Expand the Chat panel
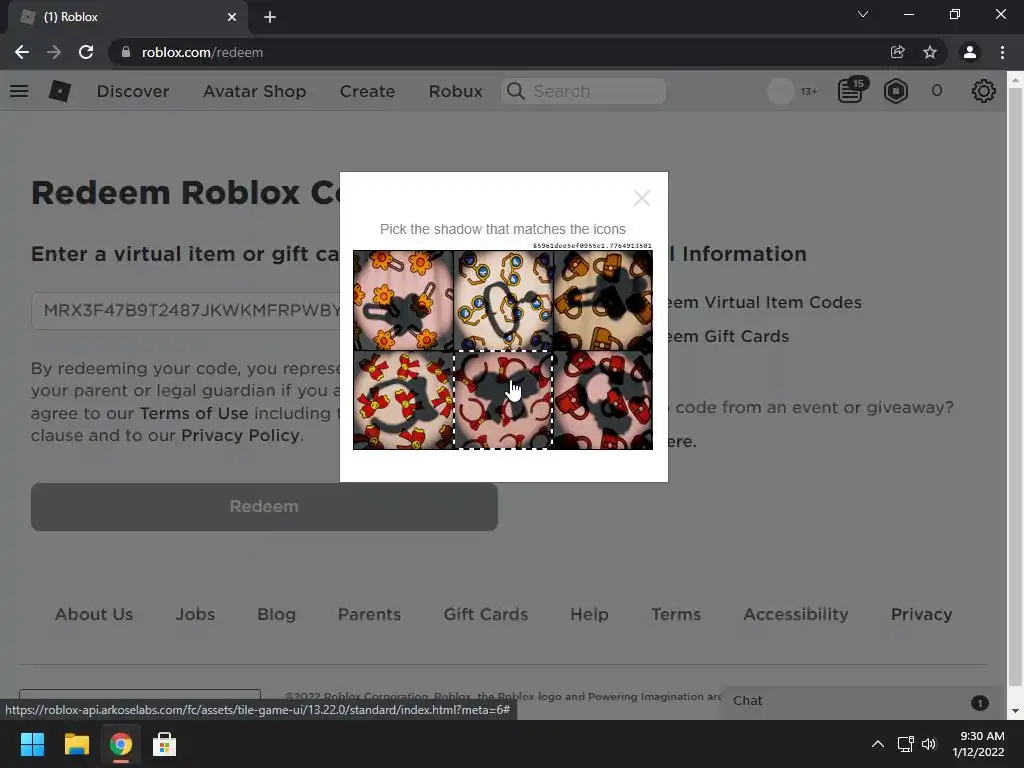 click(x=861, y=701)
